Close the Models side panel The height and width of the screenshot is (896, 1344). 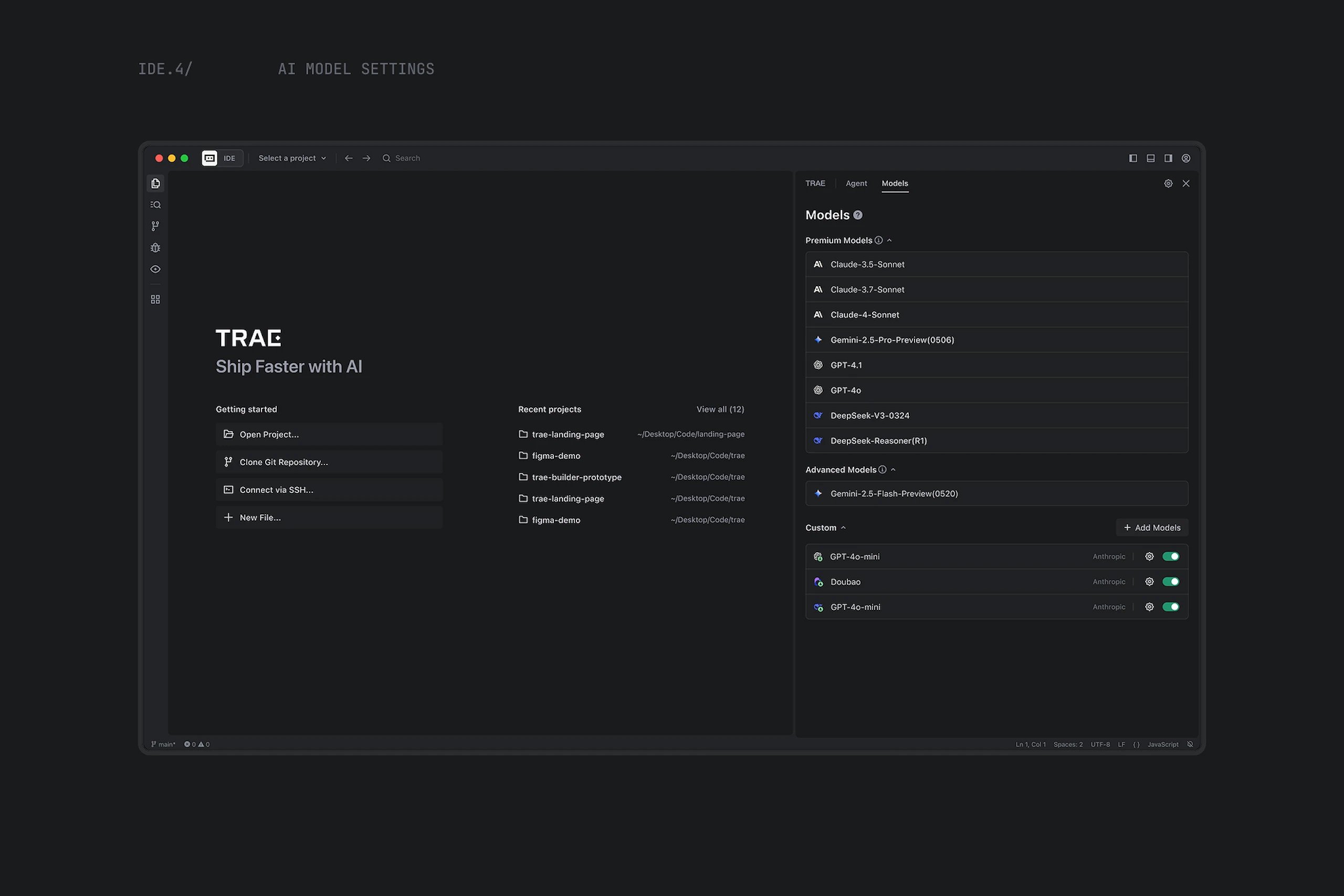(x=1186, y=183)
